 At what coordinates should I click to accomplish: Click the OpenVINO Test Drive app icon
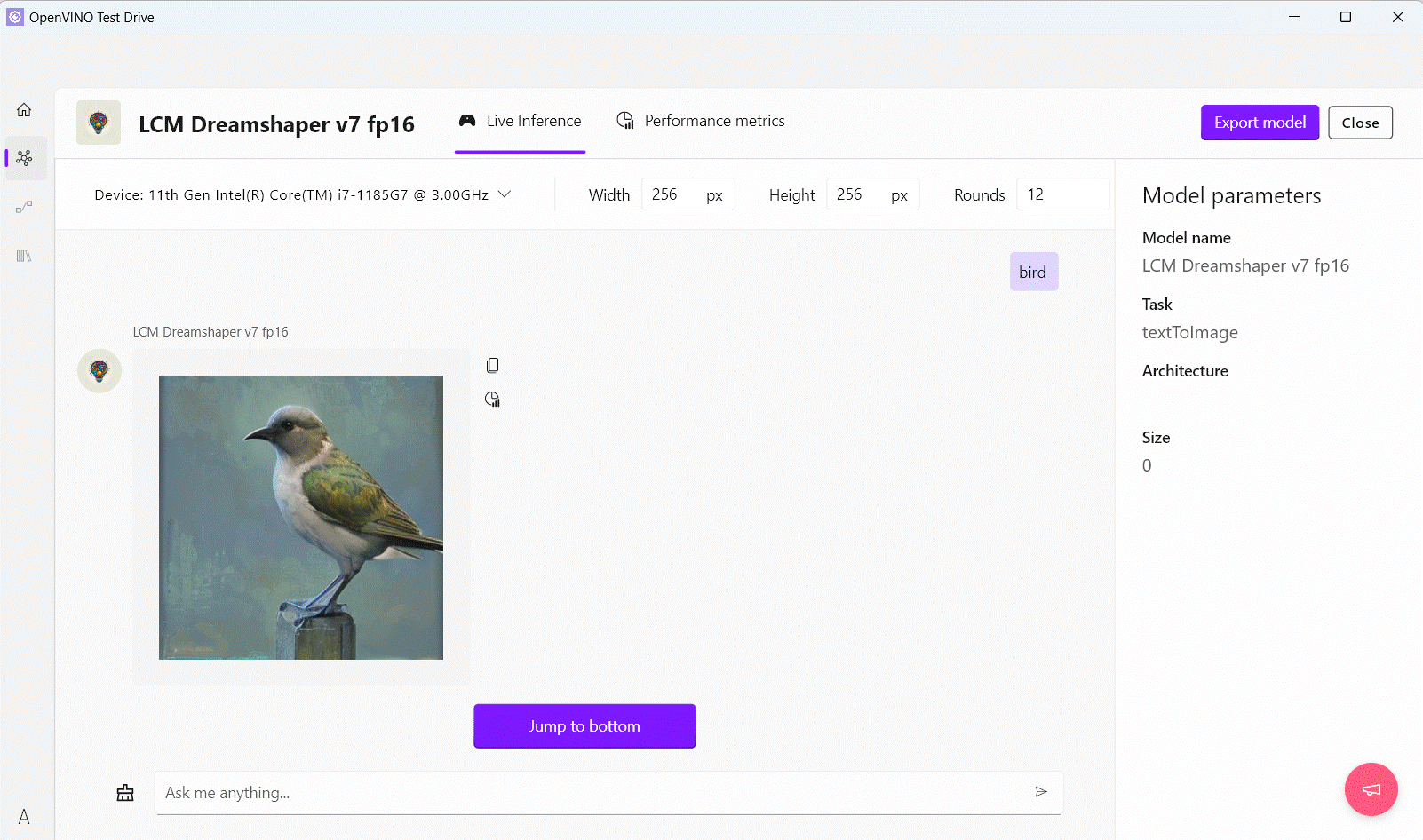15,17
